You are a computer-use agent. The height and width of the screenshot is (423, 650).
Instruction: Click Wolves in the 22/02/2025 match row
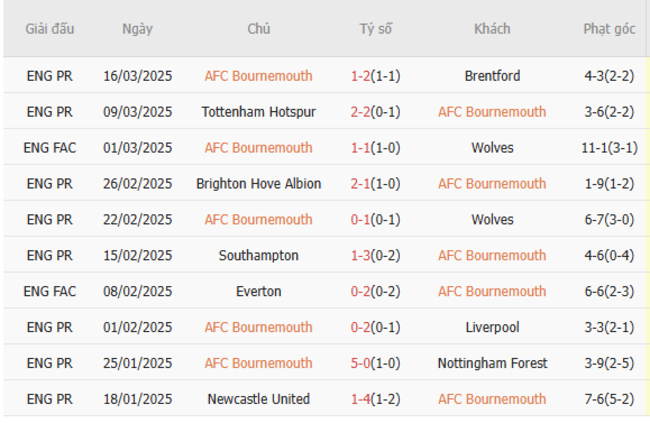pyautogui.click(x=492, y=220)
